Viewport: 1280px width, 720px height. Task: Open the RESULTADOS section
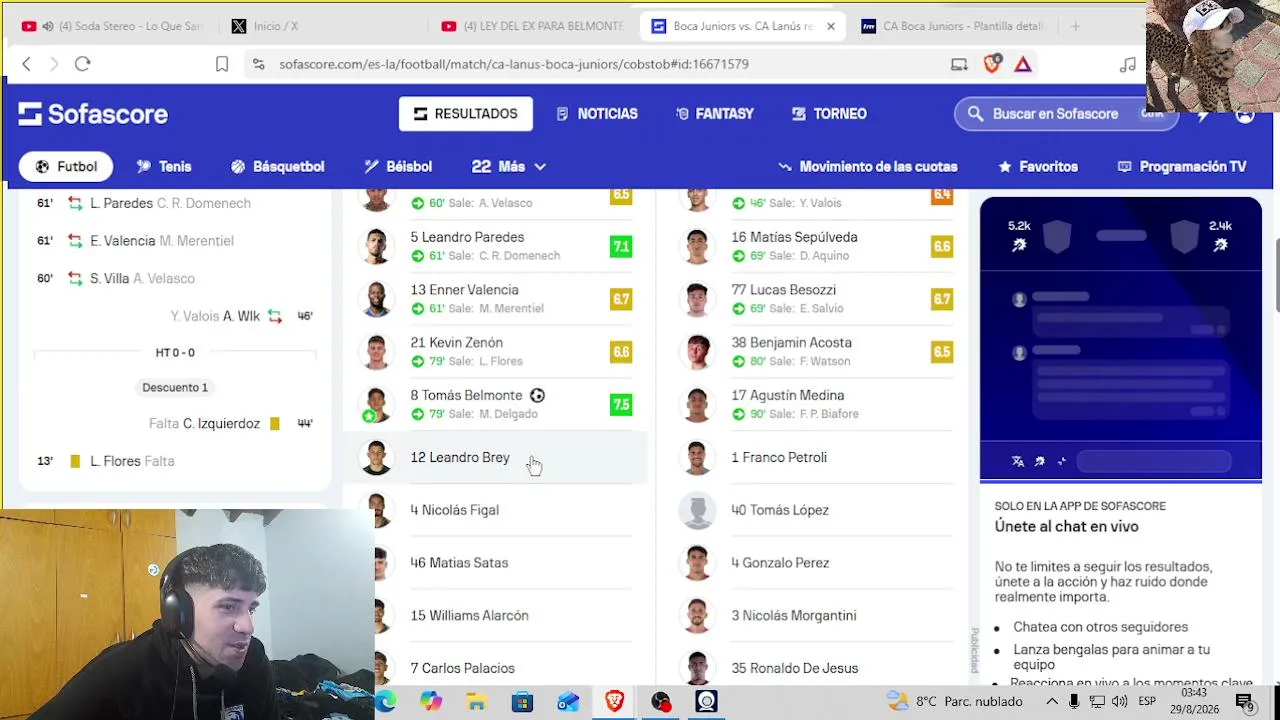(466, 114)
